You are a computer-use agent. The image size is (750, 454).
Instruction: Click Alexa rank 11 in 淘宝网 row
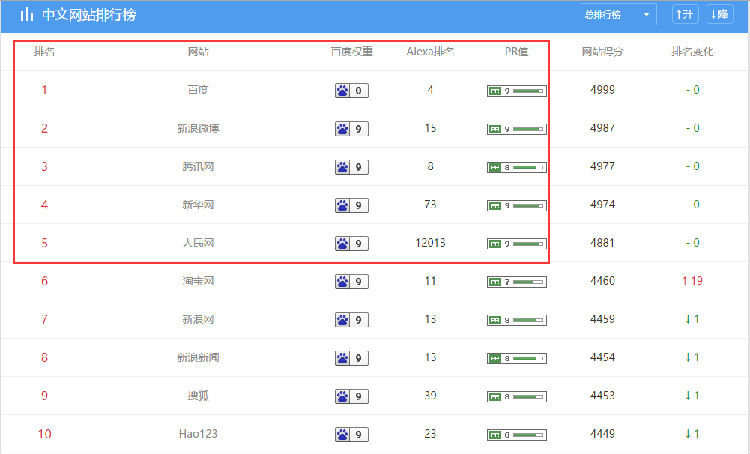pyautogui.click(x=430, y=281)
